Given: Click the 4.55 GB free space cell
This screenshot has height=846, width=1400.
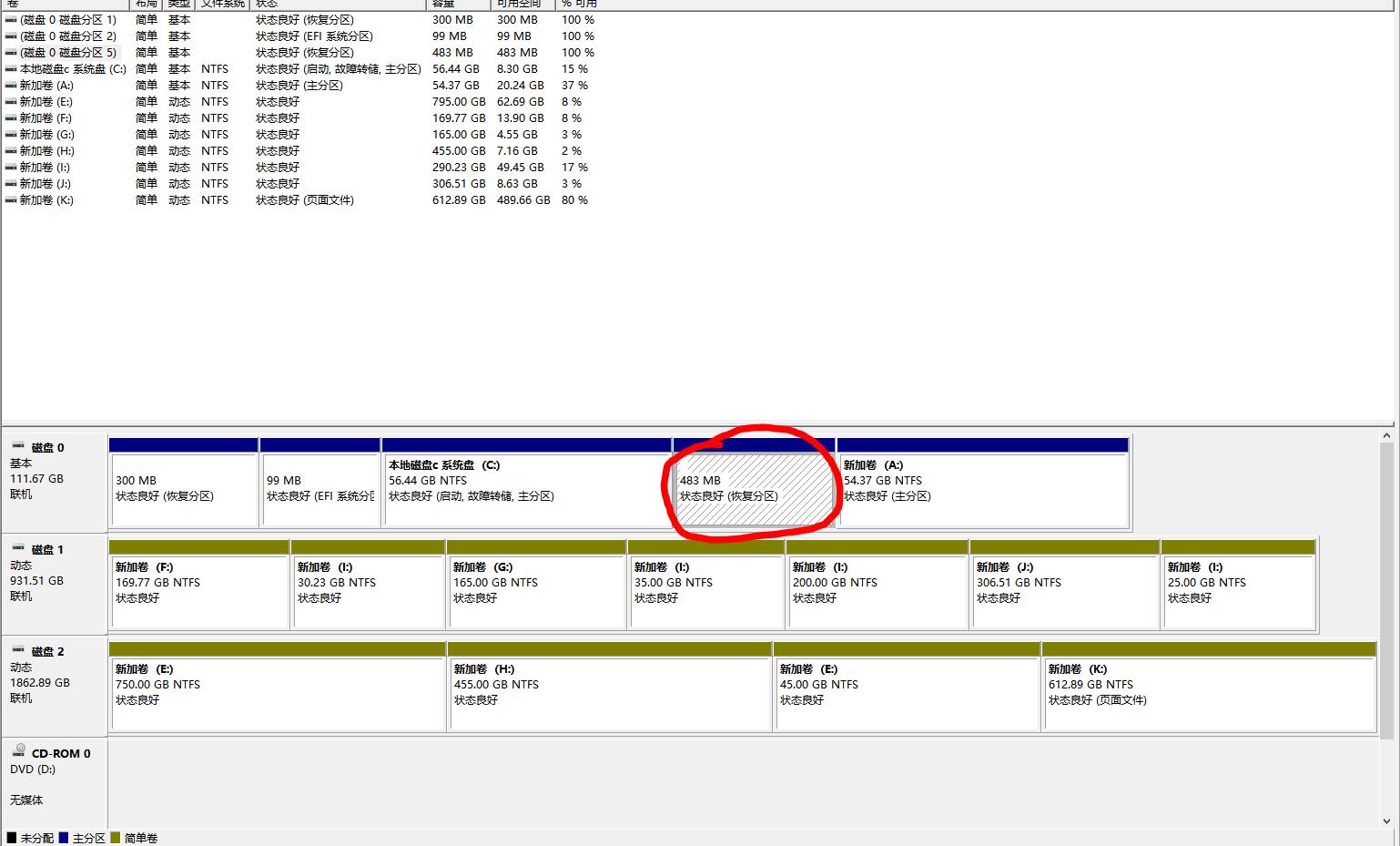Looking at the screenshot, I should (517, 134).
